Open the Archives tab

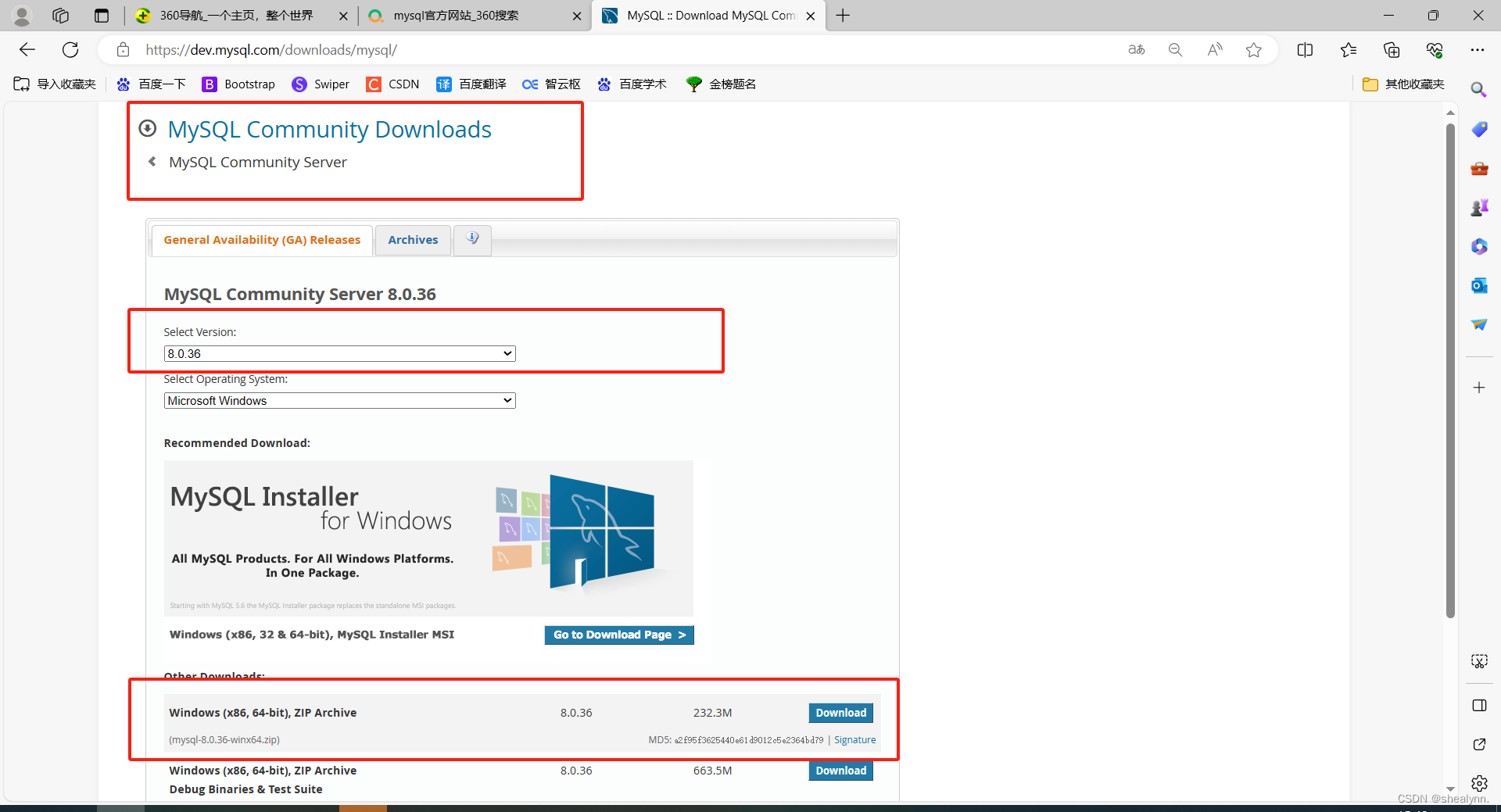point(413,240)
